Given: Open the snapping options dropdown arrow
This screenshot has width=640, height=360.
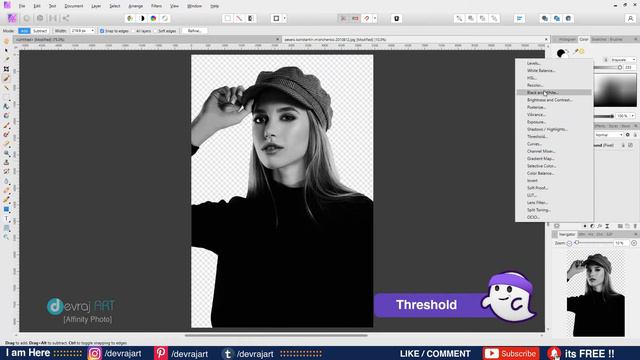Looking at the screenshot, I should 375,18.
